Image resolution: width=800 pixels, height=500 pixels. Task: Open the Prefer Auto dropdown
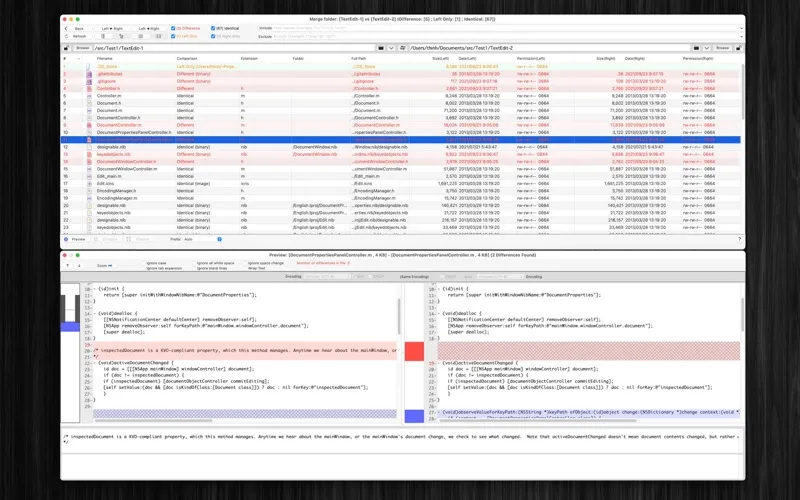pos(203,239)
